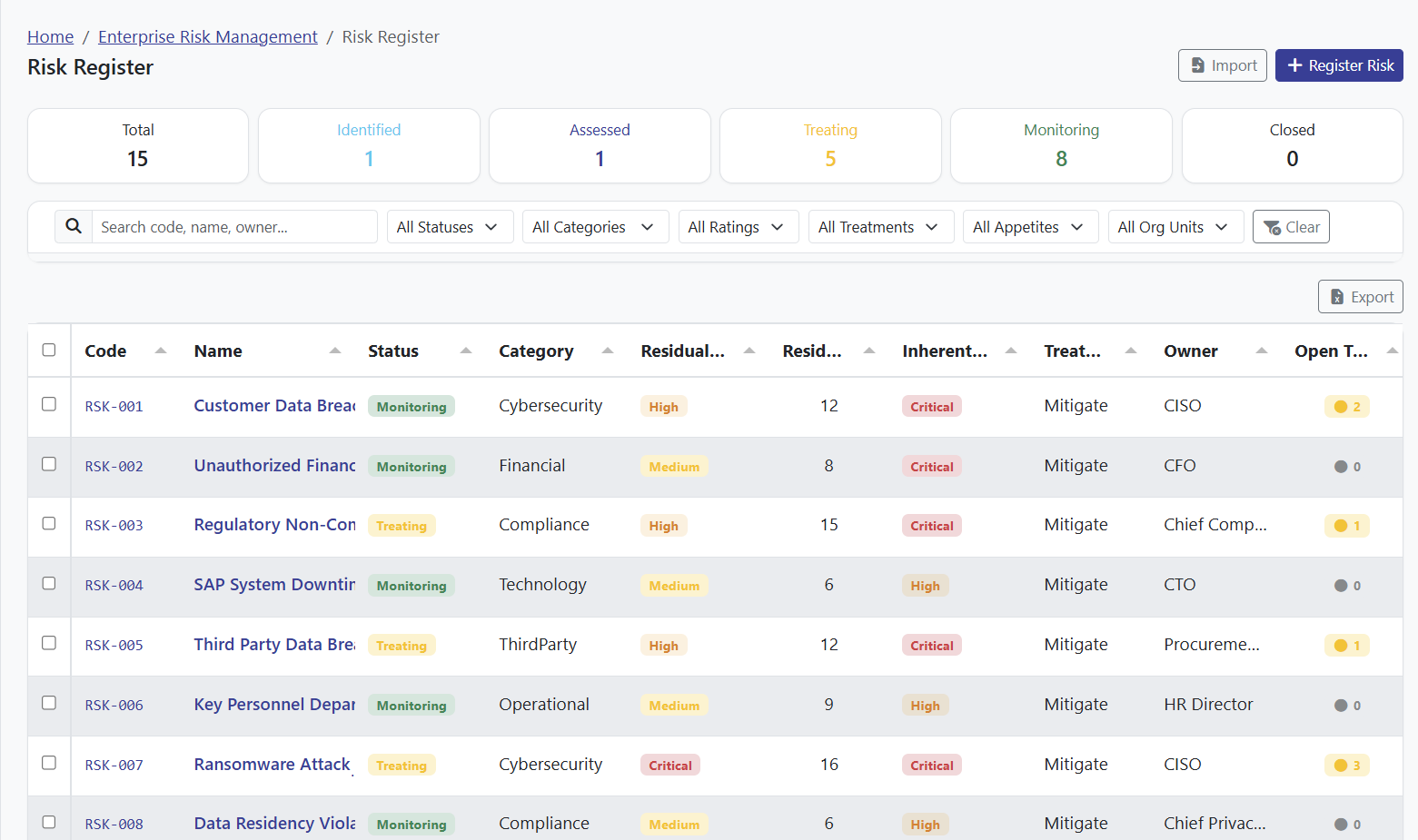Export the risk register table

(x=1361, y=297)
